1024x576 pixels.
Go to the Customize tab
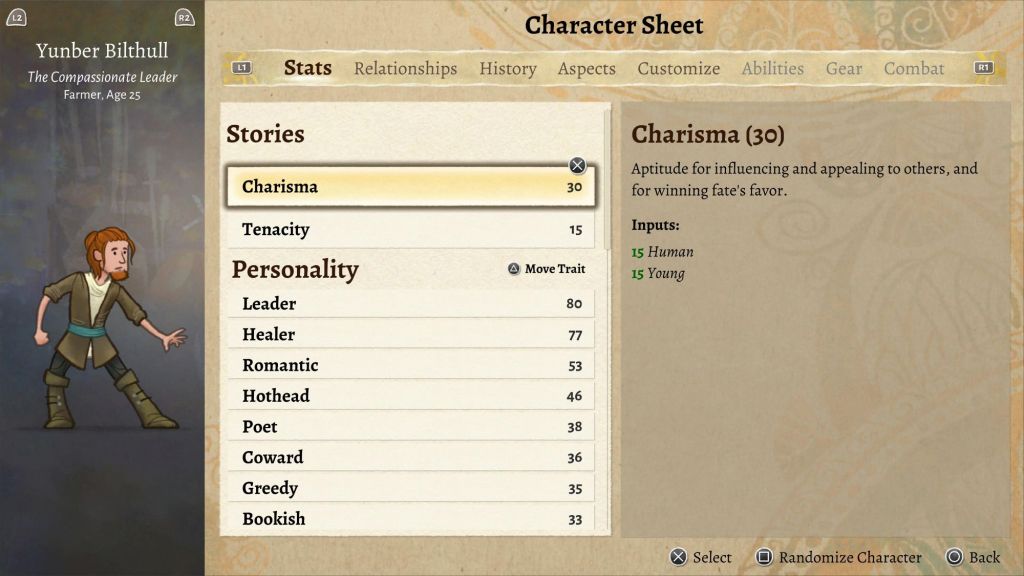(678, 68)
